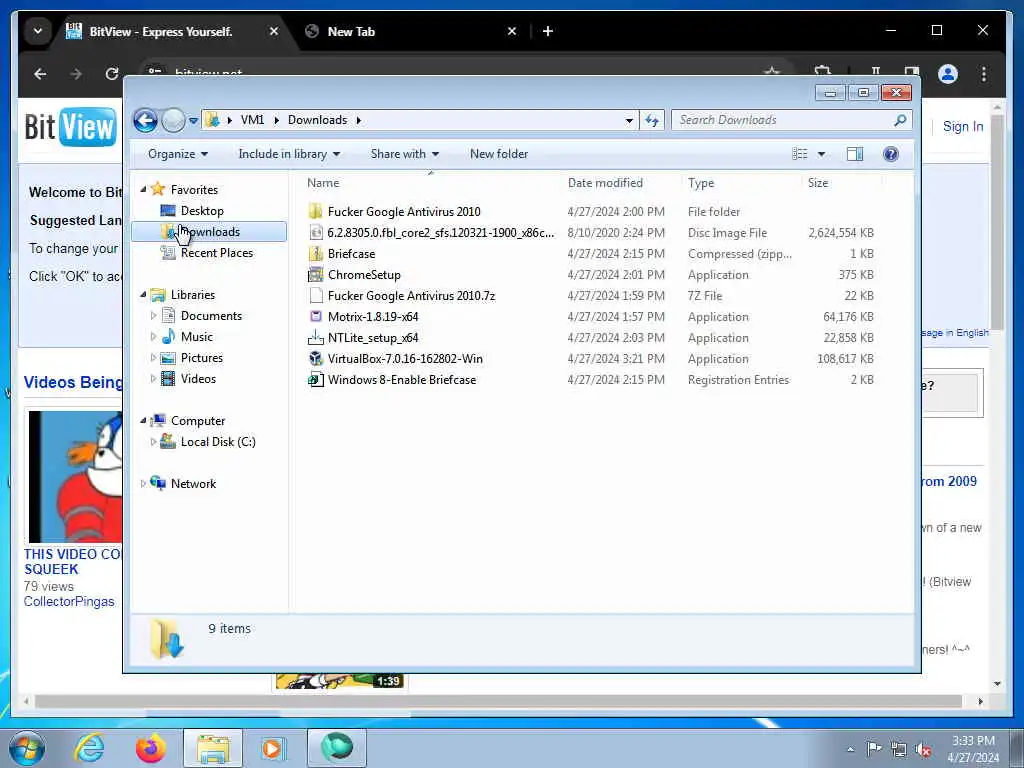Click the Pictures library icon
The height and width of the screenshot is (768, 1024).
coord(168,358)
